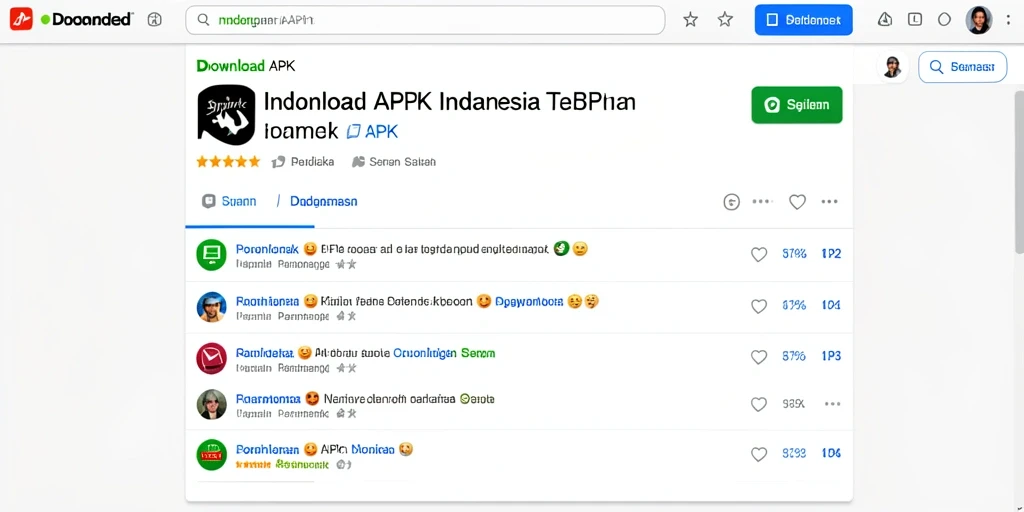Viewport: 1024px width, 512px height.
Task: Like the Poronlonak comment with heart
Action: click(x=758, y=255)
